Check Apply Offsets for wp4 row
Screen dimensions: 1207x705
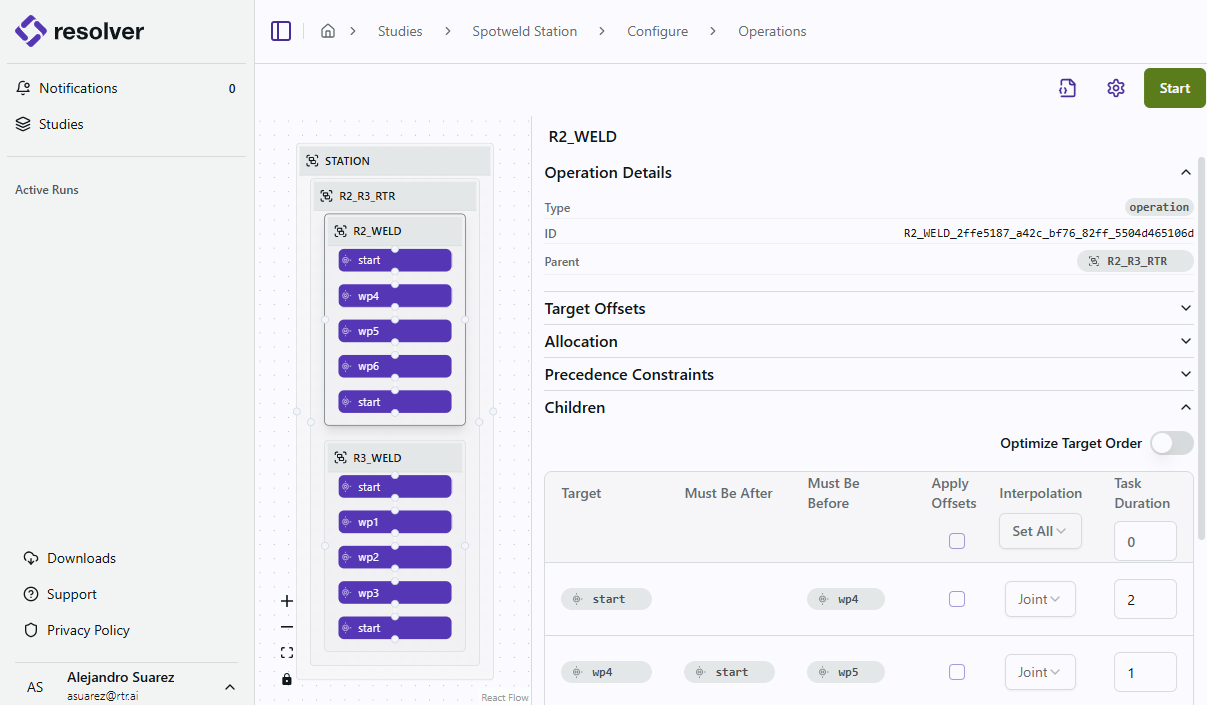click(x=957, y=672)
